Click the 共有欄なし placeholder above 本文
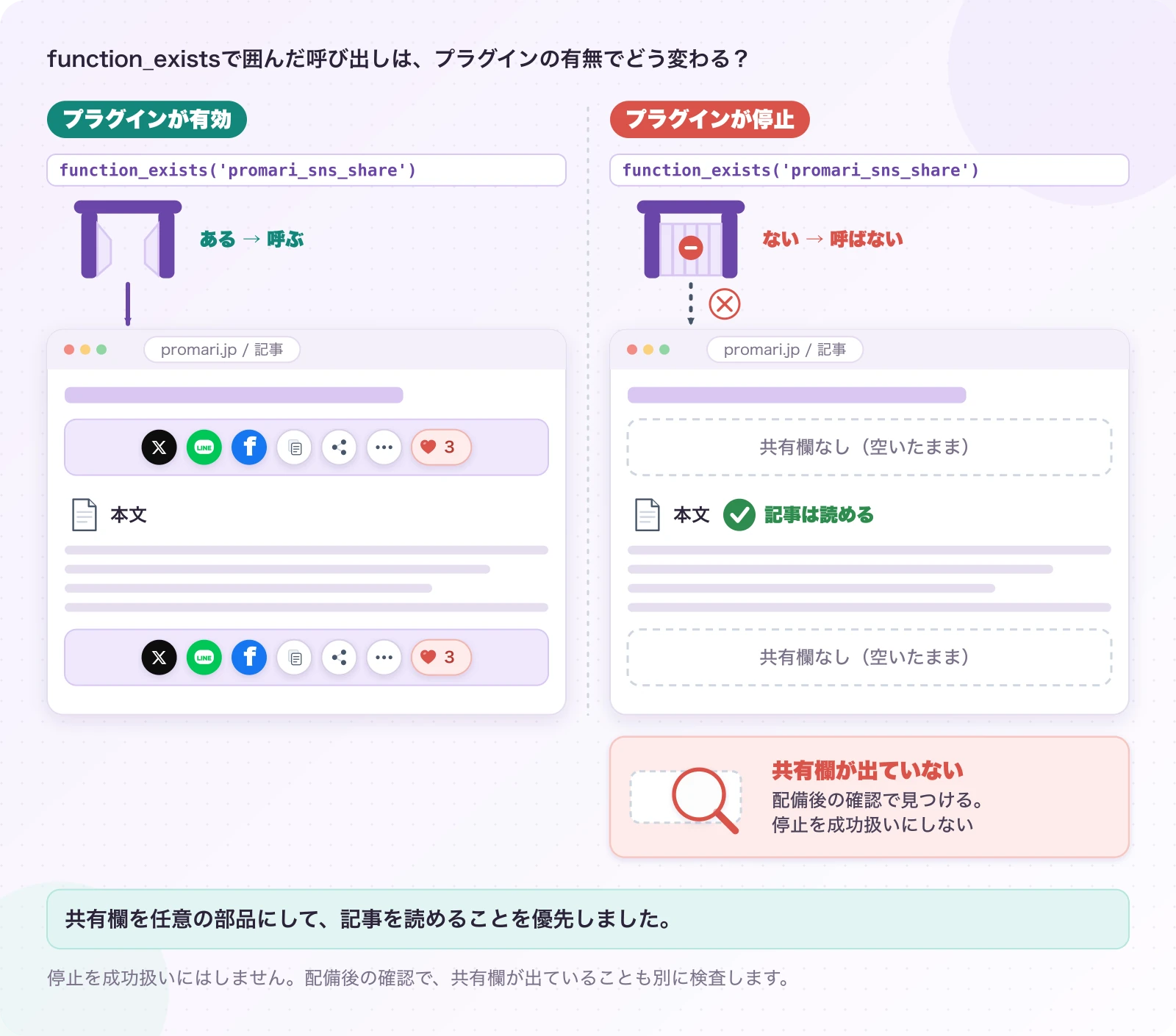 coord(870,447)
